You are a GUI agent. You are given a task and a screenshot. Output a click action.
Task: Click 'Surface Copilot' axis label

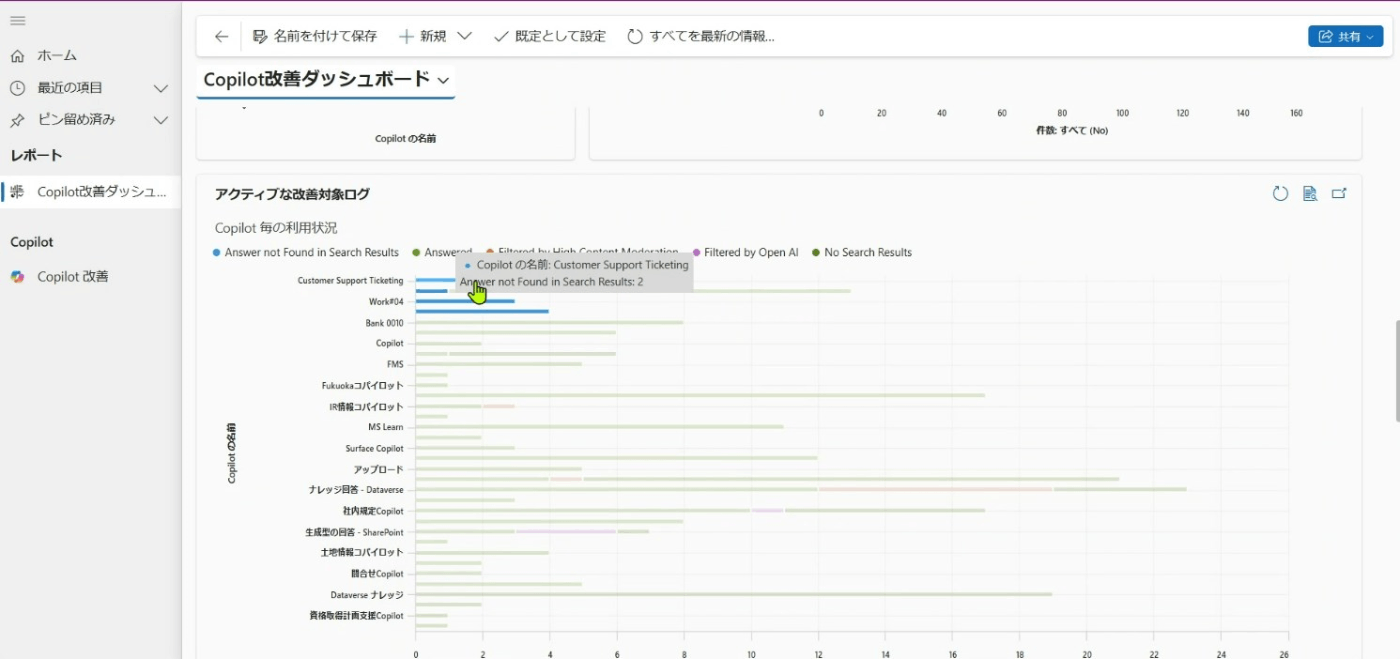pyautogui.click(x=374, y=449)
